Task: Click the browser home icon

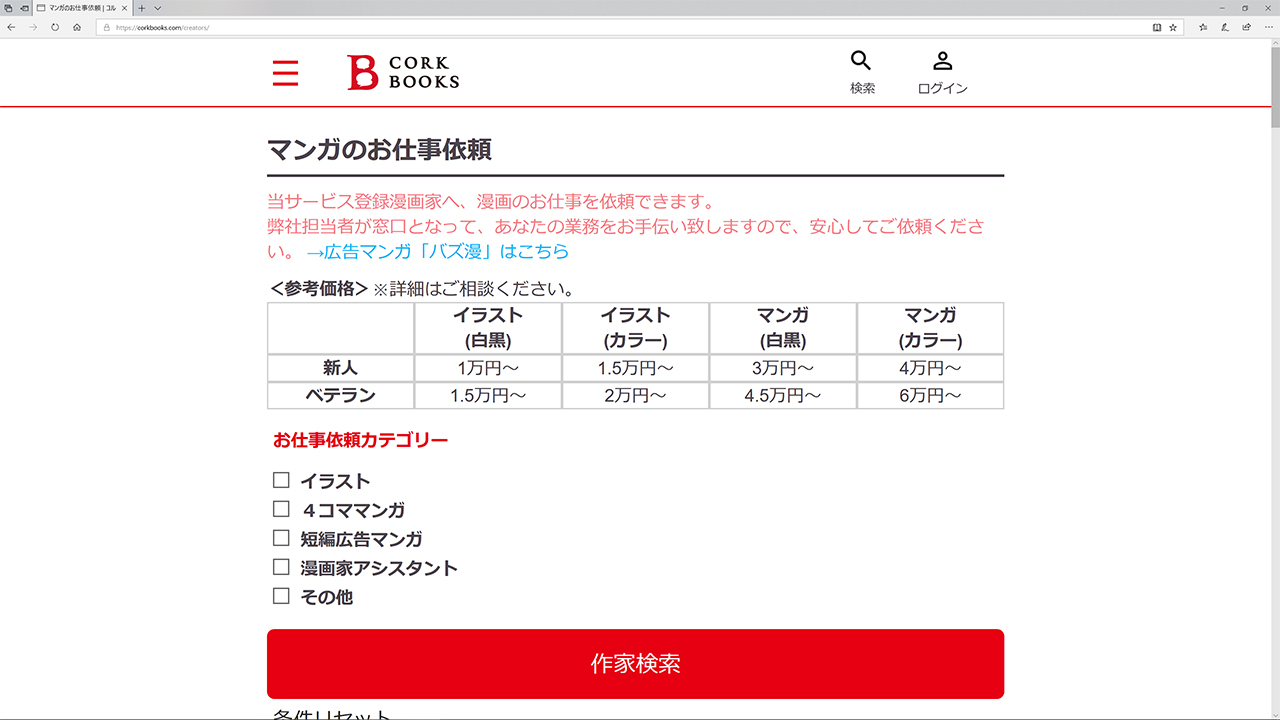Action: click(77, 27)
